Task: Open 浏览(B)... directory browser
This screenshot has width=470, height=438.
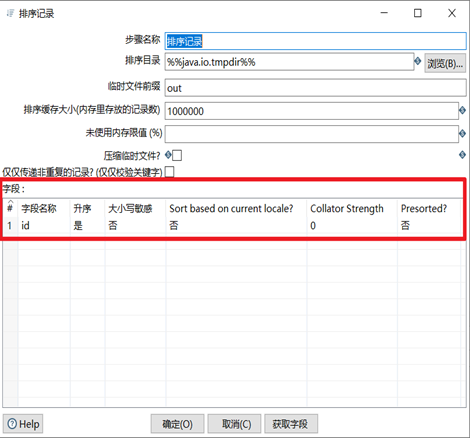Action: 445,63
